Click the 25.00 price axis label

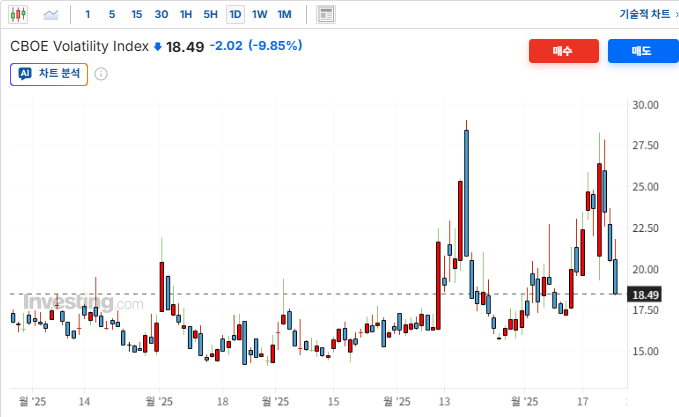point(645,187)
